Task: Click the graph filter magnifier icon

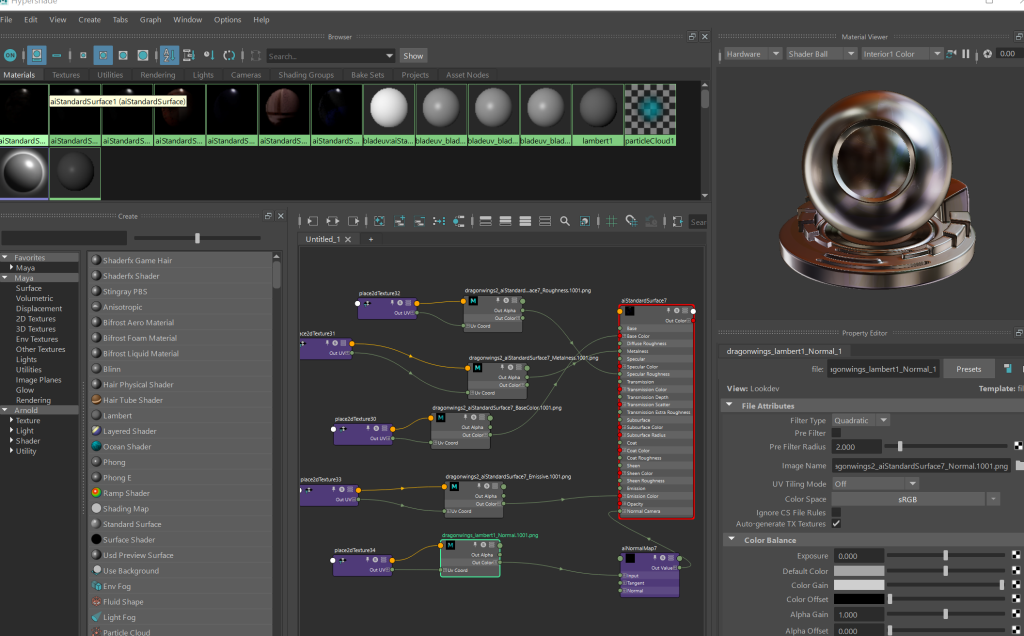Action: pyautogui.click(x=565, y=221)
